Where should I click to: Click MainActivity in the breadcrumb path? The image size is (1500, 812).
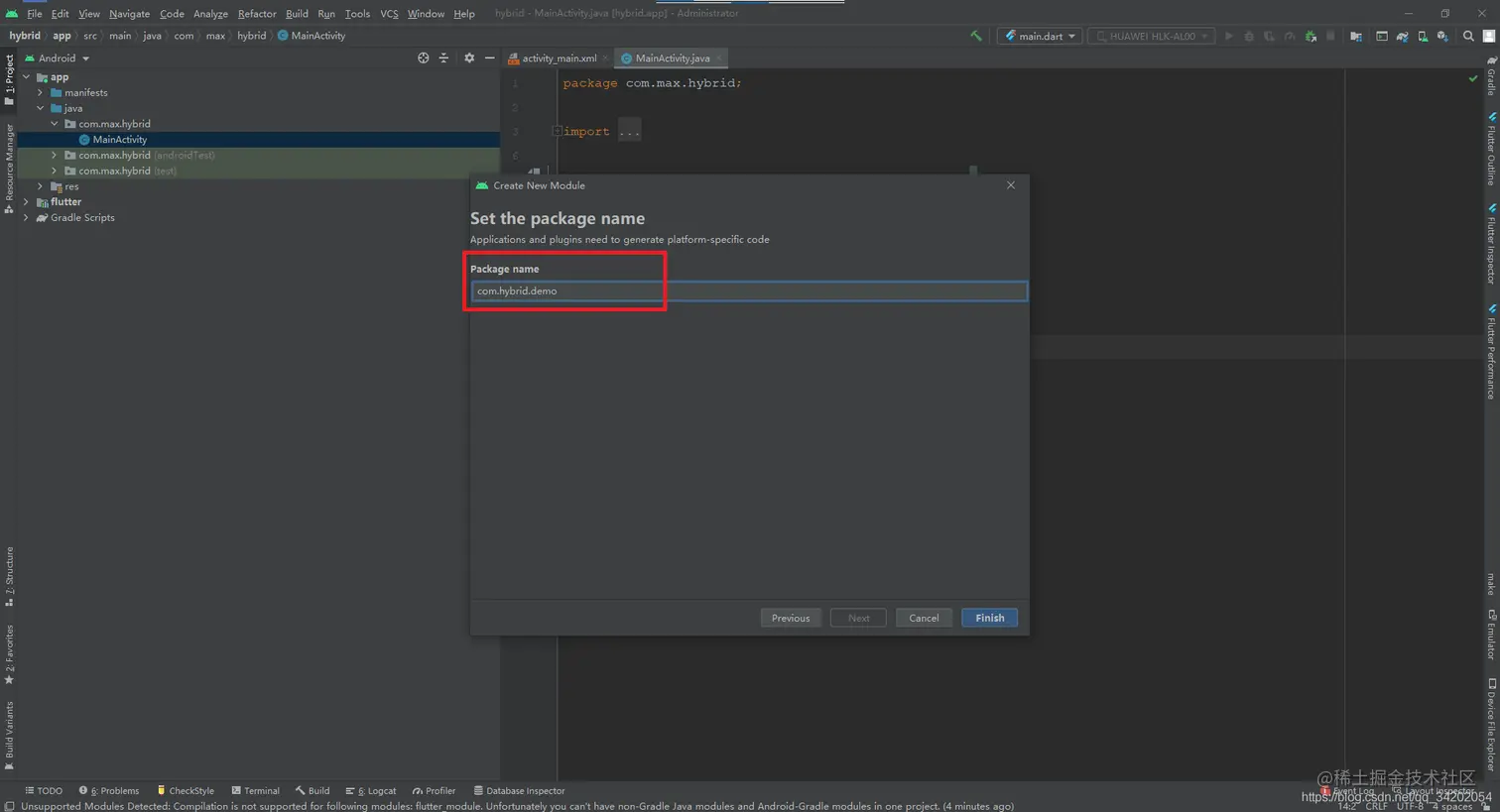[x=312, y=36]
